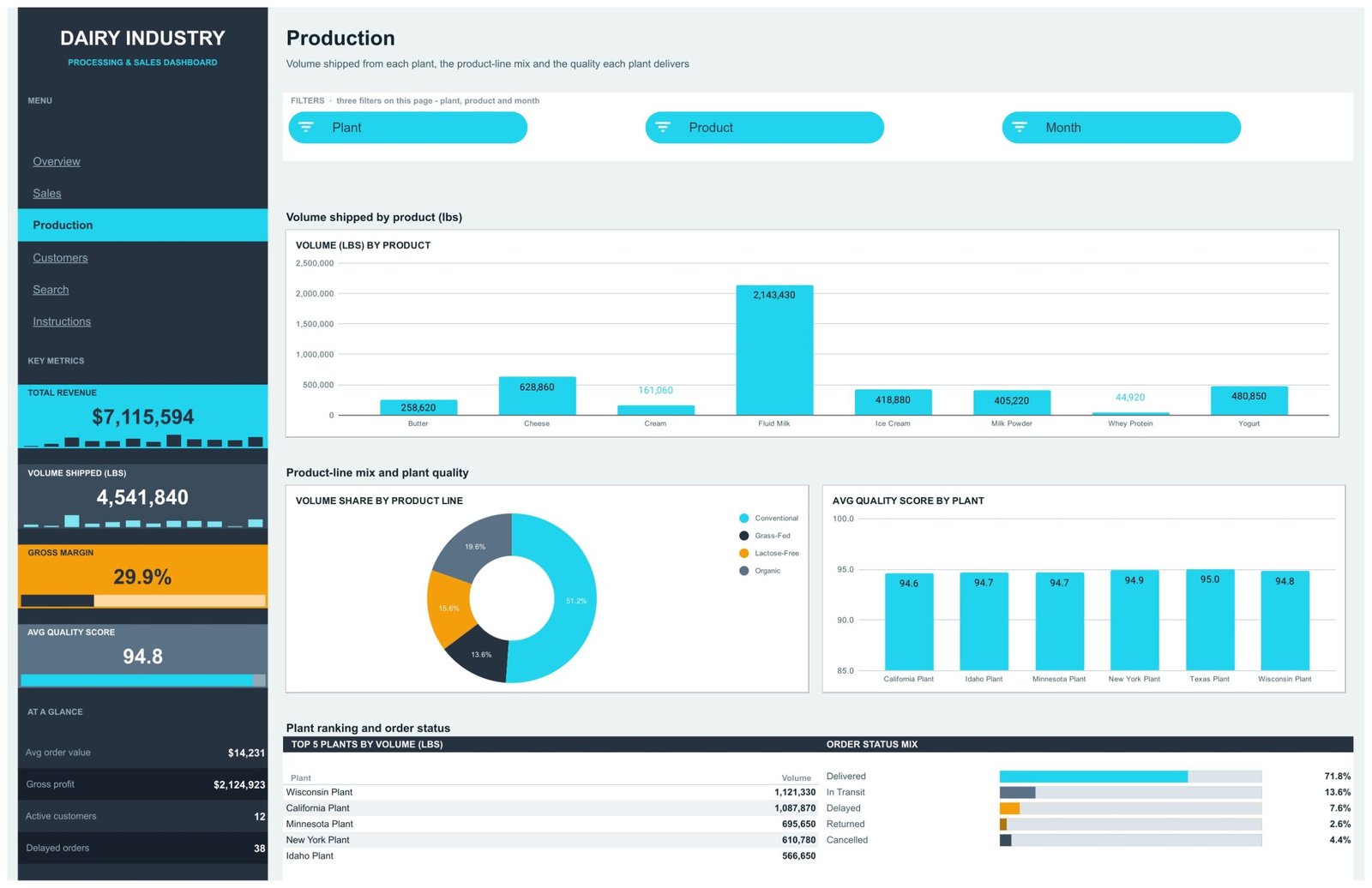
Task: Click the Organic legend color dot
Action: tap(744, 571)
